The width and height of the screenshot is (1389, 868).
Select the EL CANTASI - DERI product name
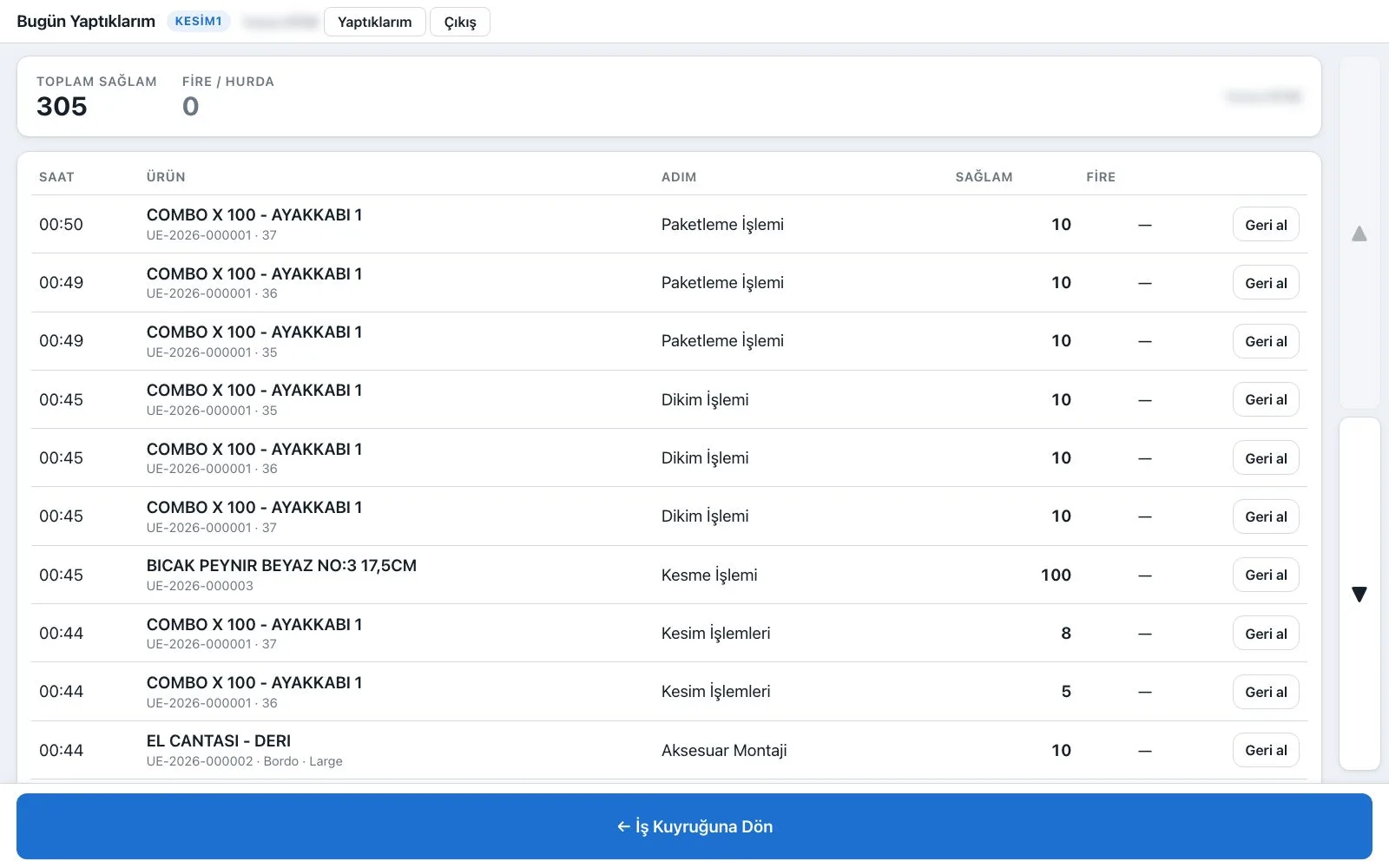[x=219, y=740]
